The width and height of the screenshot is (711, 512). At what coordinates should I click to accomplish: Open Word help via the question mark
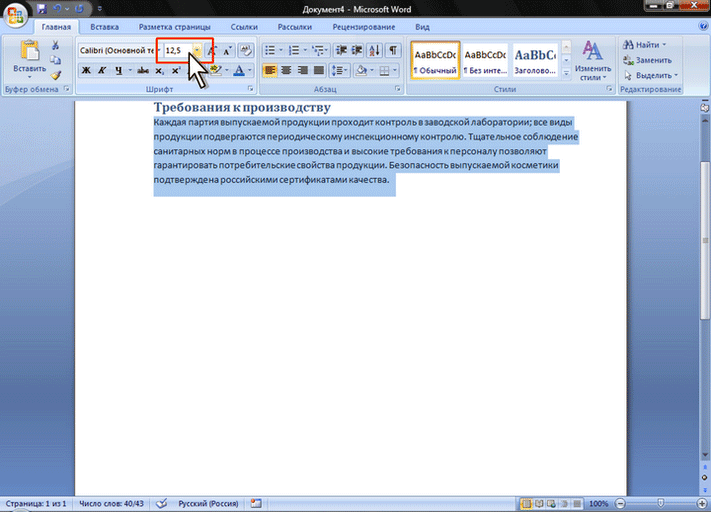(x=703, y=26)
